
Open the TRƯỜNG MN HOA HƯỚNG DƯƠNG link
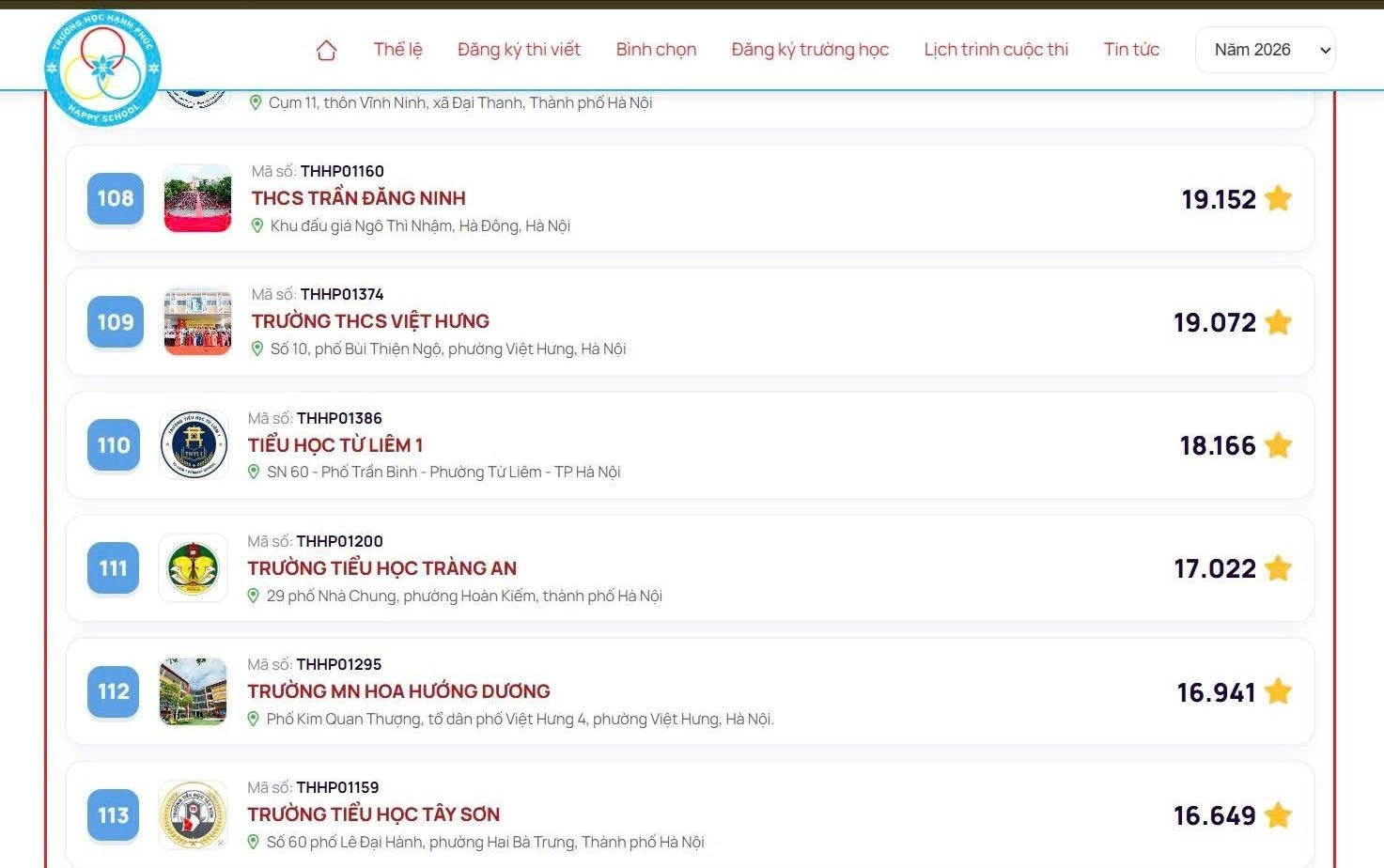[x=398, y=691]
